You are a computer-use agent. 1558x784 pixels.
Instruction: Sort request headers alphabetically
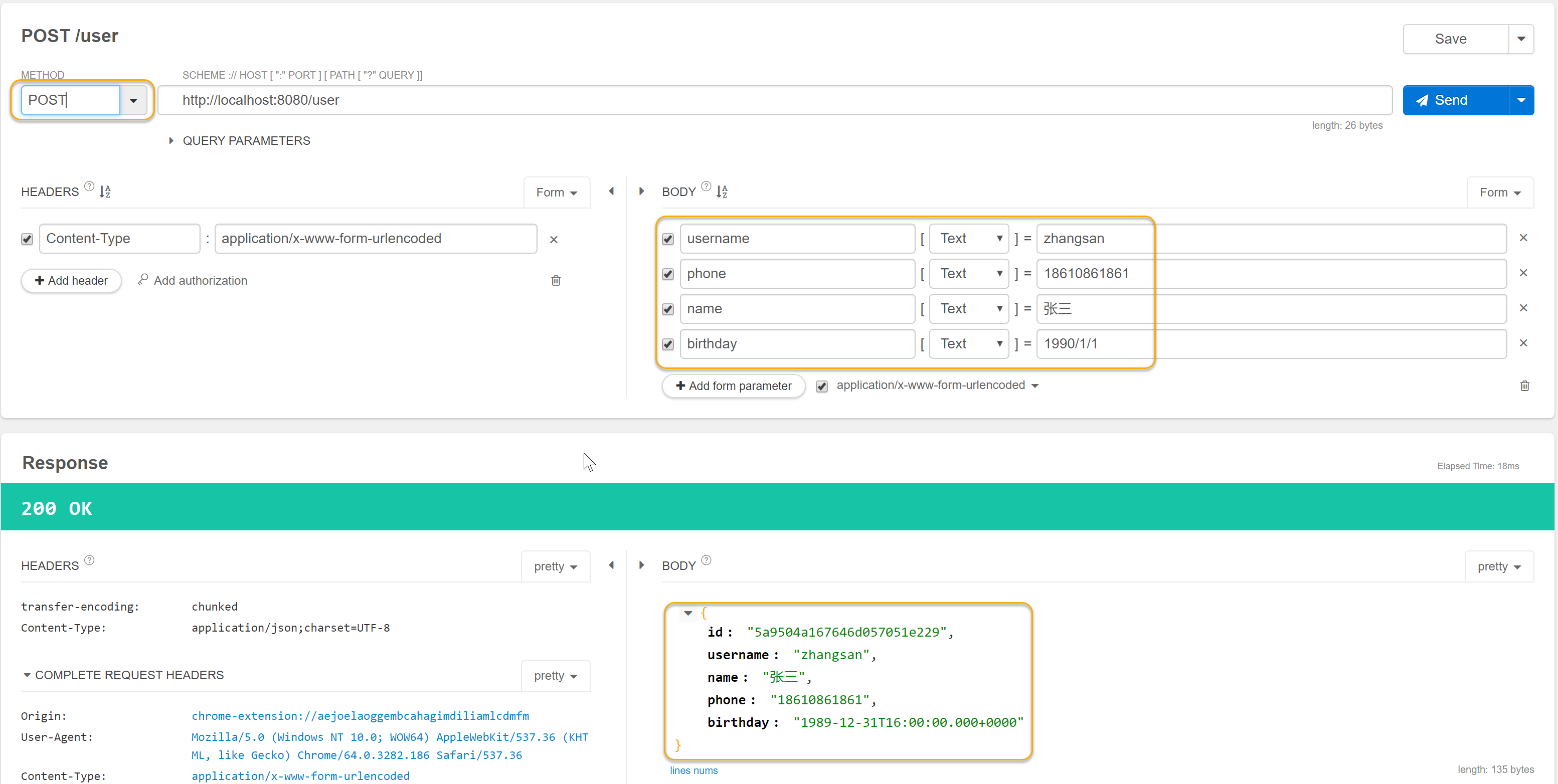pyautogui.click(x=105, y=191)
